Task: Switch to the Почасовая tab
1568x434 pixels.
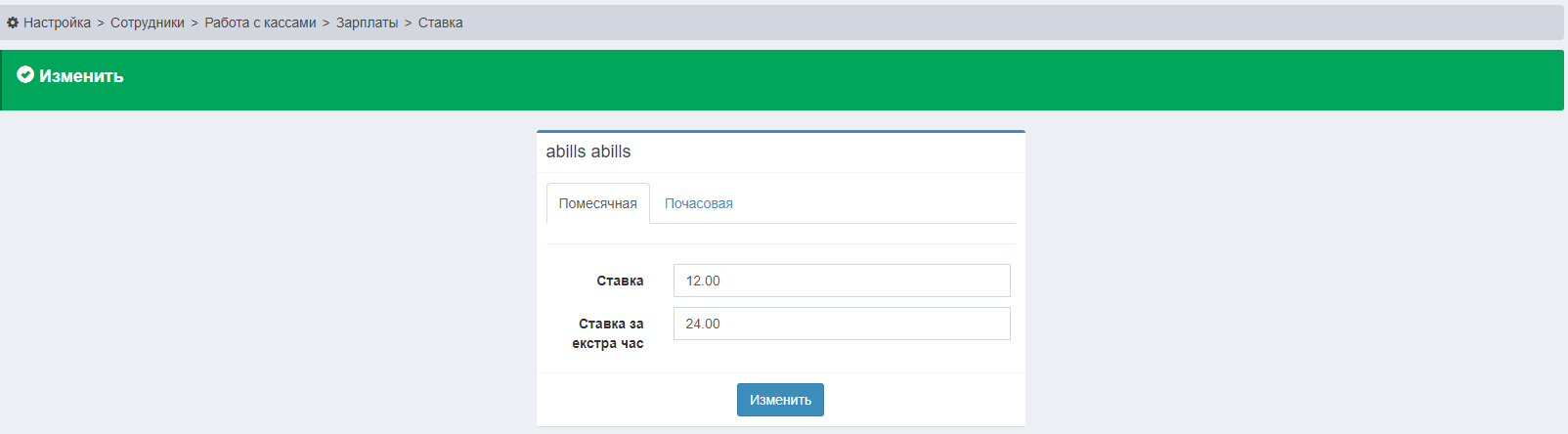Action: [698, 203]
